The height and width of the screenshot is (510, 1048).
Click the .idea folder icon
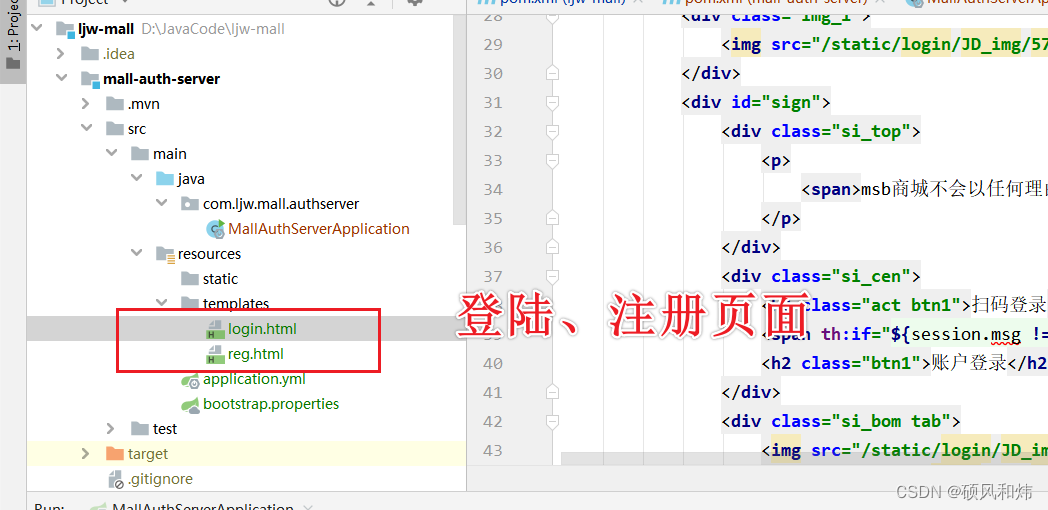(90, 53)
